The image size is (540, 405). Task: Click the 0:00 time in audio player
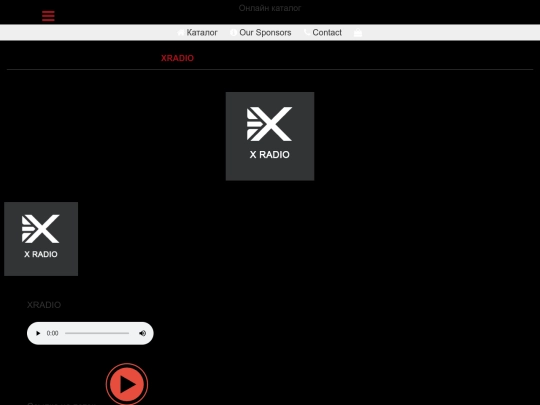click(x=52, y=333)
